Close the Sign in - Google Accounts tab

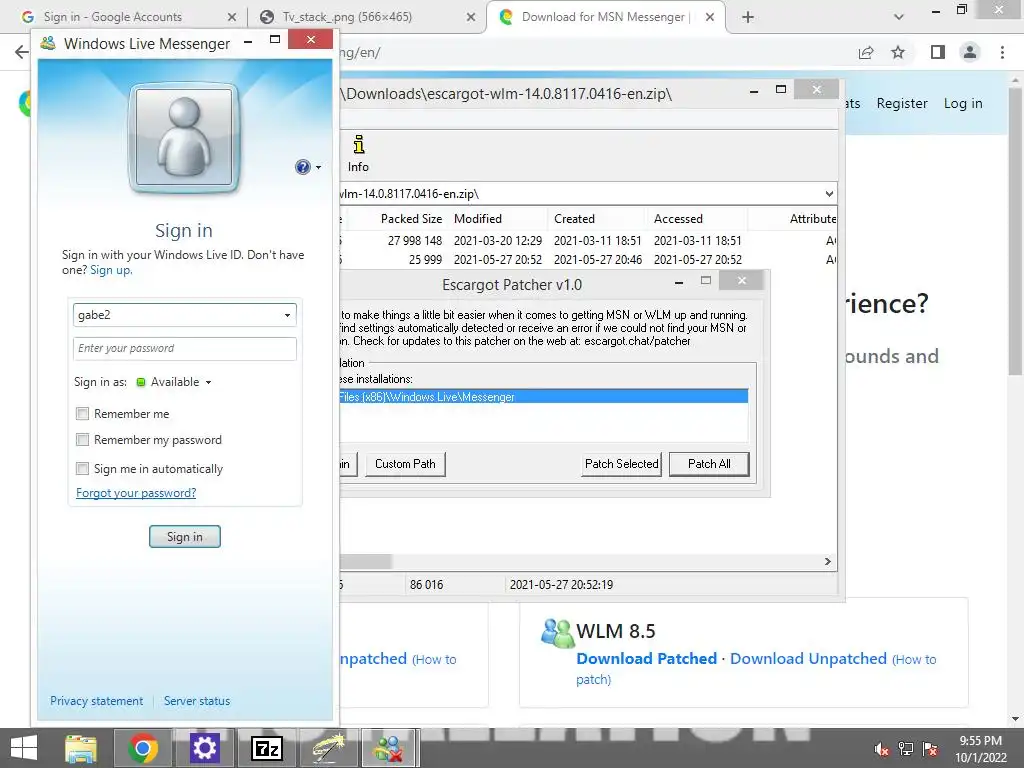(232, 17)
